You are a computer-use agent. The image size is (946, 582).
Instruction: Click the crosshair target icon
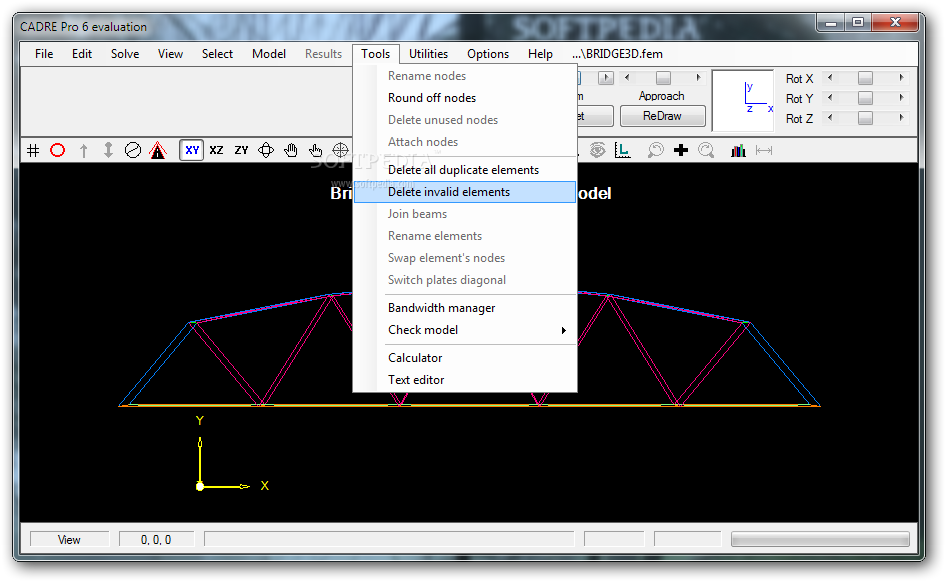pos(341,150)
